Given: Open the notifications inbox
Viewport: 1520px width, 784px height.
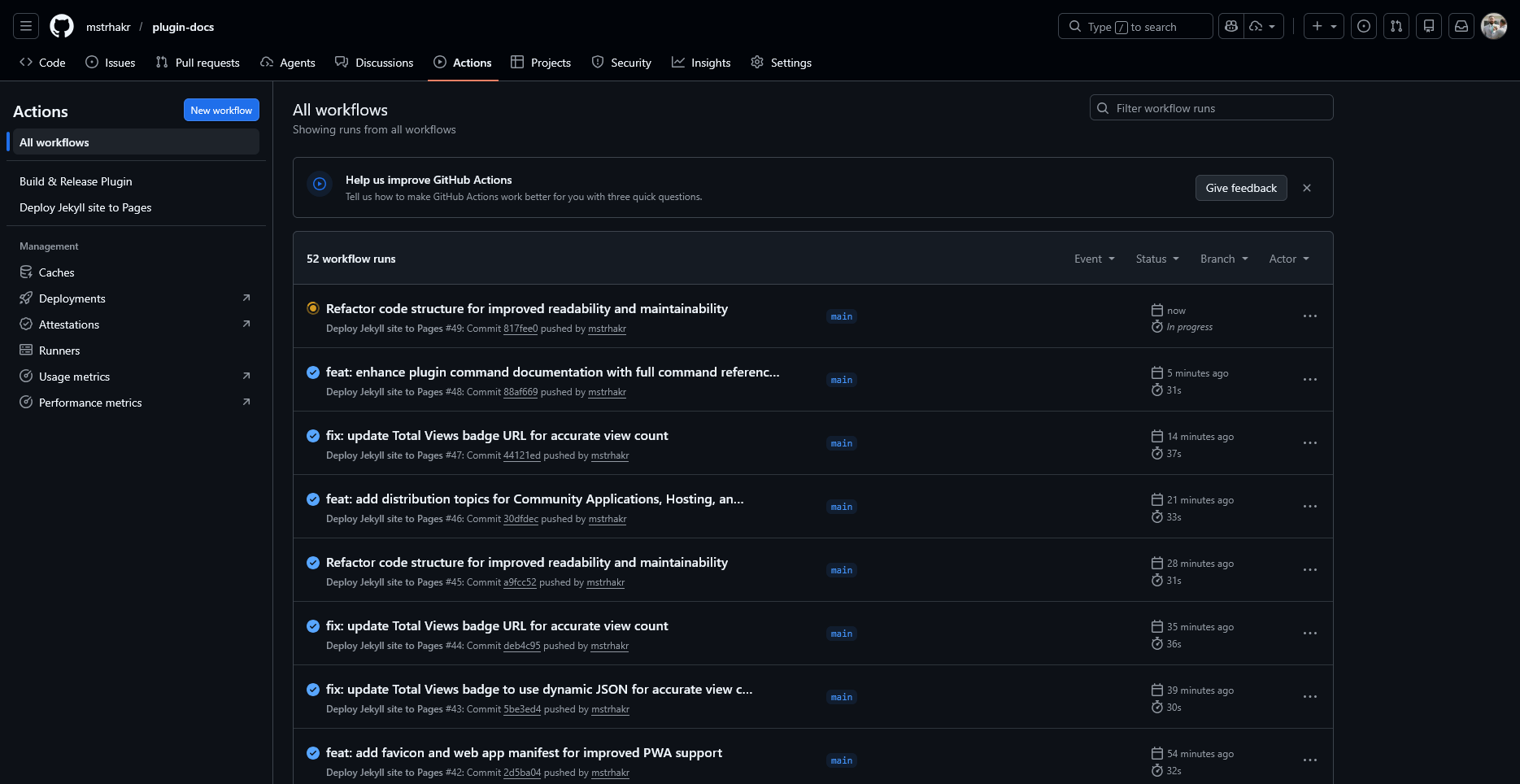Looking at the screenshot, I should click(1461, 25).
